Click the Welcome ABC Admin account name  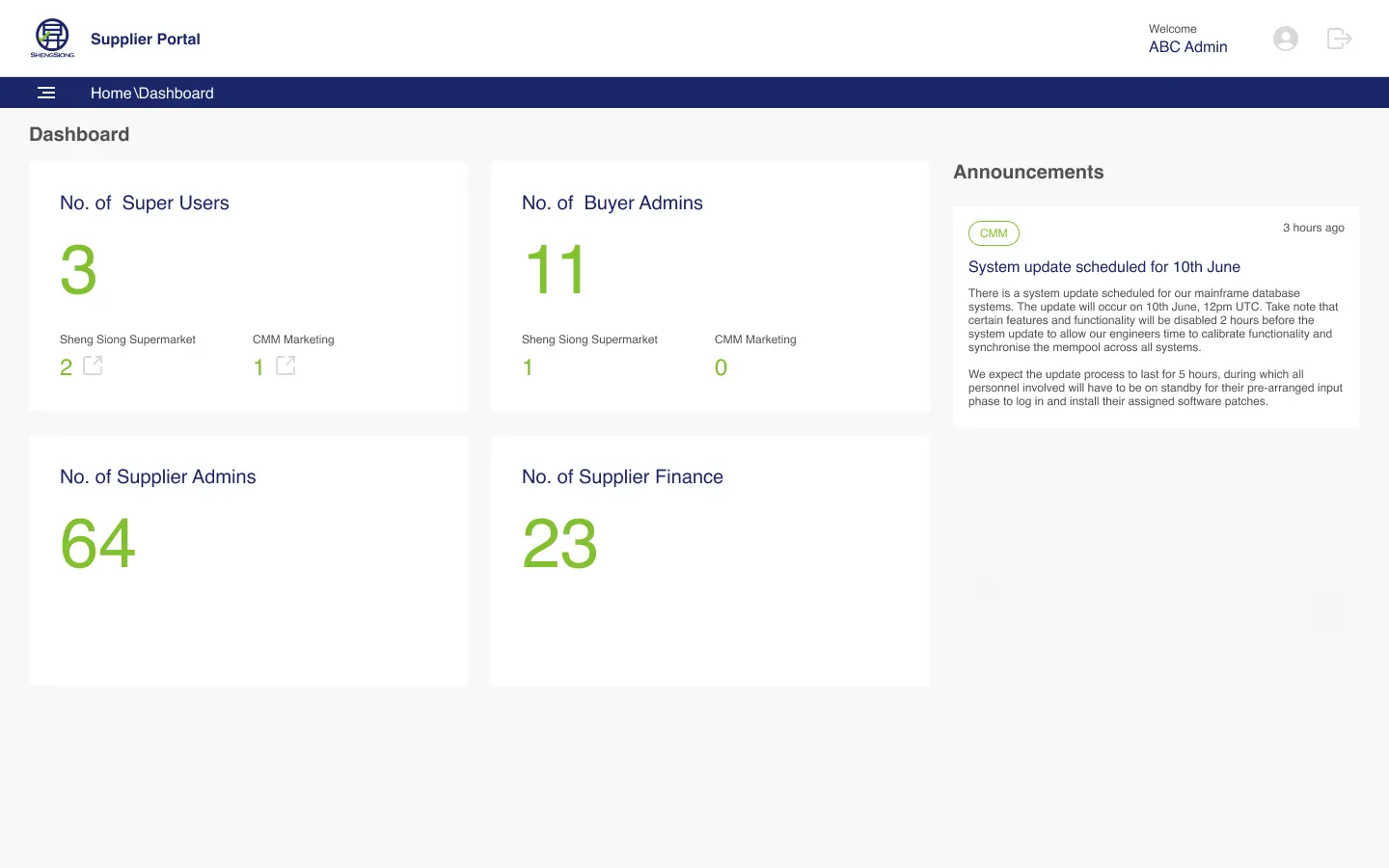tap(1187, 46)
